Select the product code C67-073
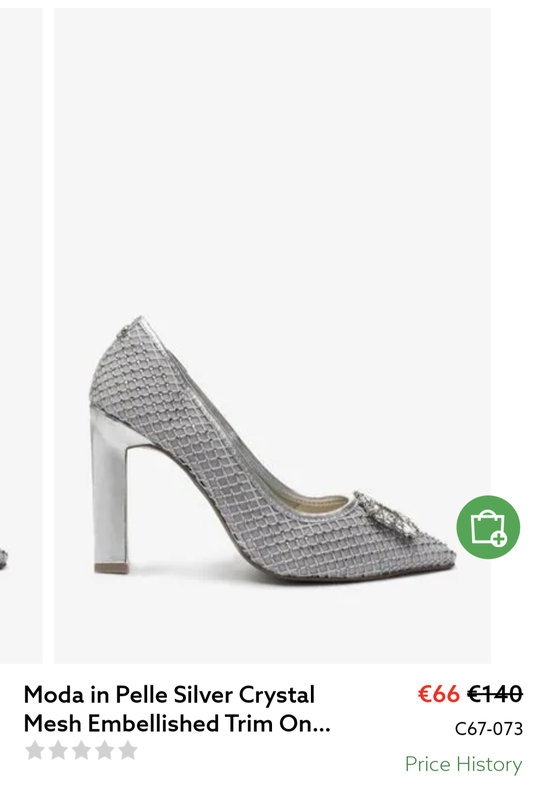This screenshot has width=546, height=800. pos(489,729)
